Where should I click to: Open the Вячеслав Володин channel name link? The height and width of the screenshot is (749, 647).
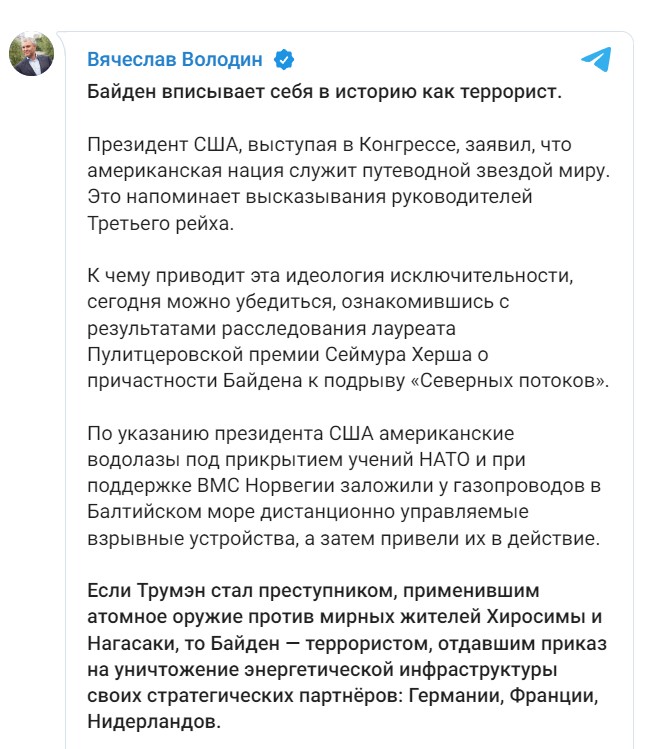(174, 60)
